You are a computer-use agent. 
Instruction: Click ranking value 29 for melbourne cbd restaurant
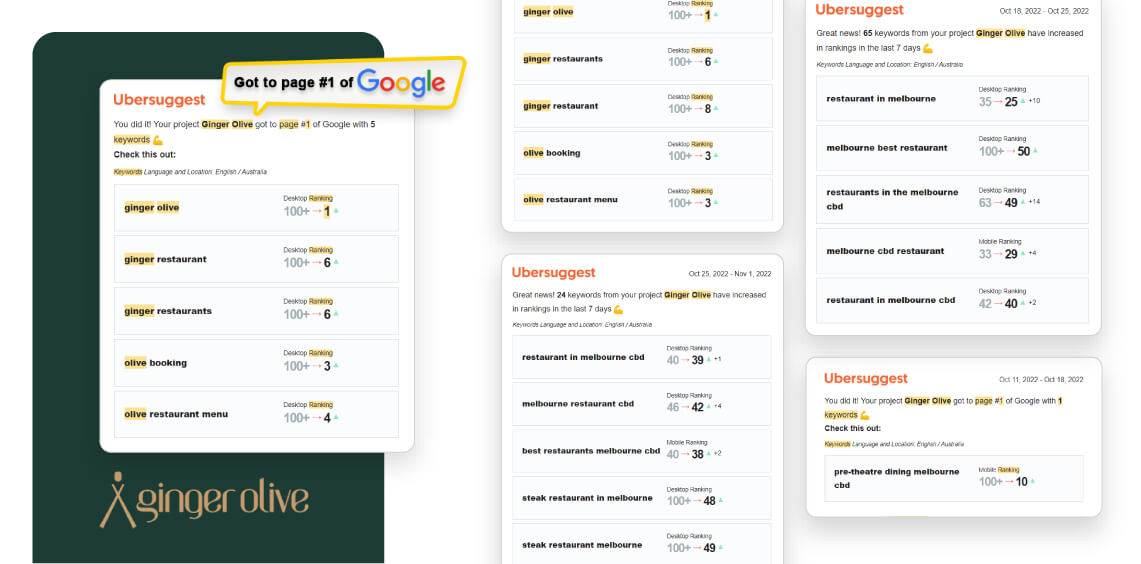pyautogui.click(x=1011, y=254)
